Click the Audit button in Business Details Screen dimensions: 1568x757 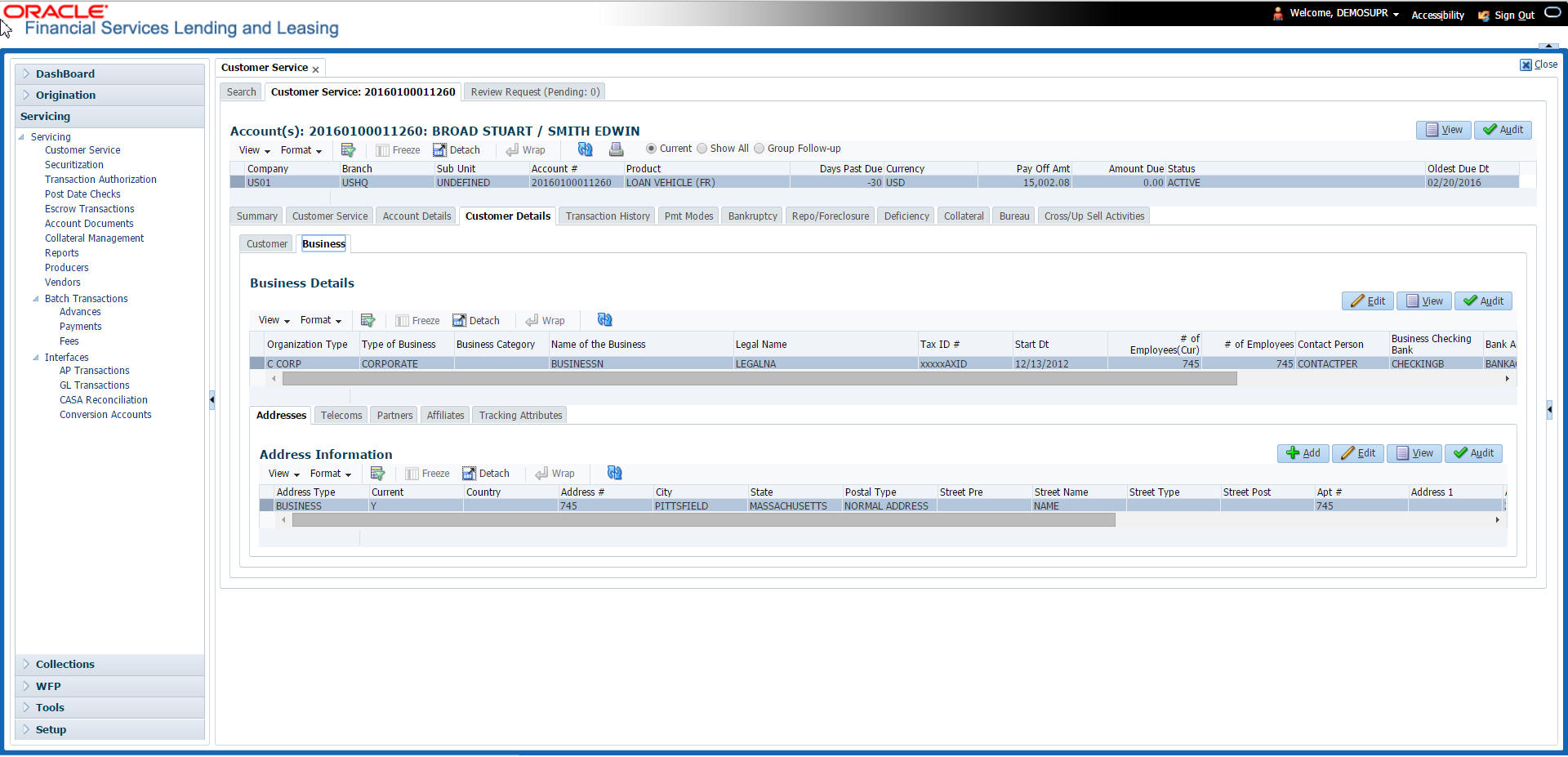click(x=1483, y=301)
